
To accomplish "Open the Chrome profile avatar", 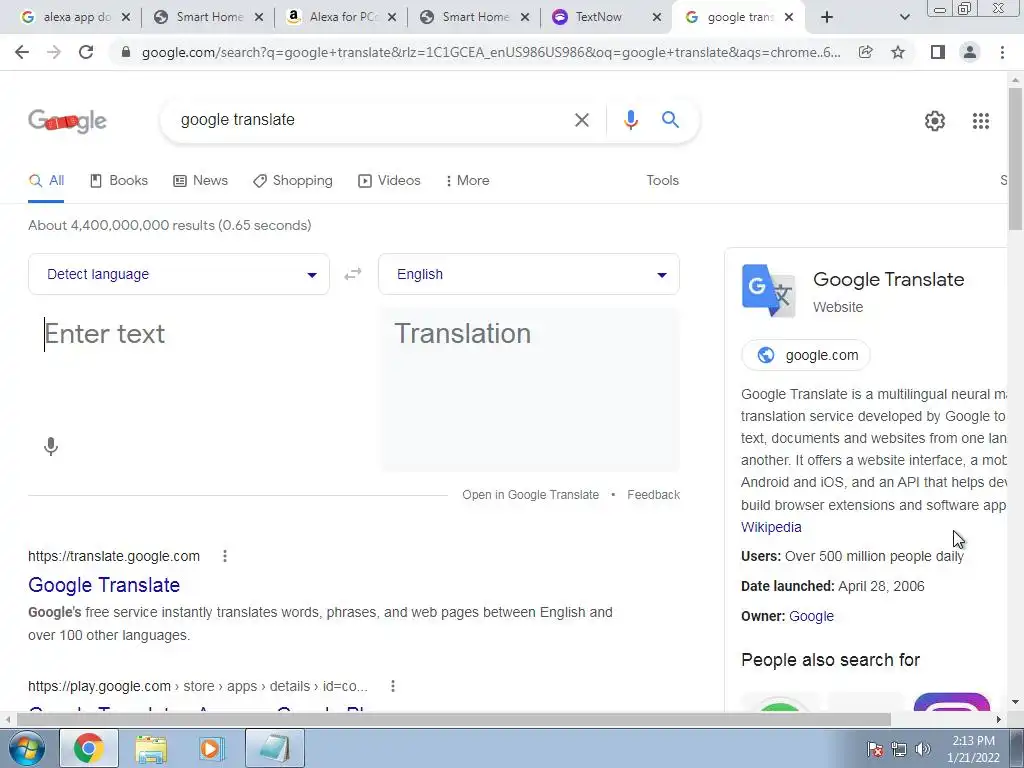I will point(970,52).
